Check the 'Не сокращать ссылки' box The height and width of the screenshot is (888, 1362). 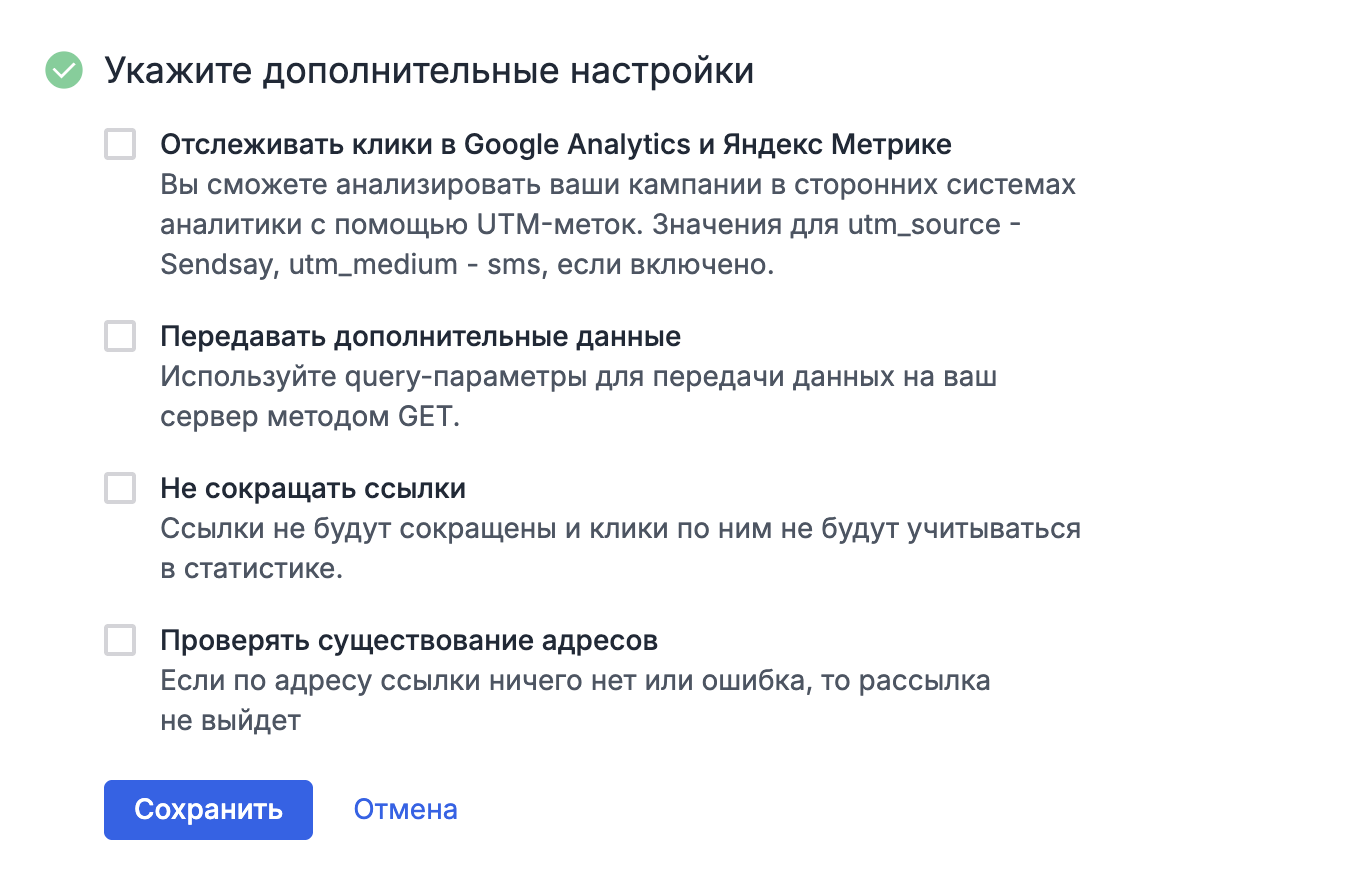pyautogui.click(x=120, y=489)
